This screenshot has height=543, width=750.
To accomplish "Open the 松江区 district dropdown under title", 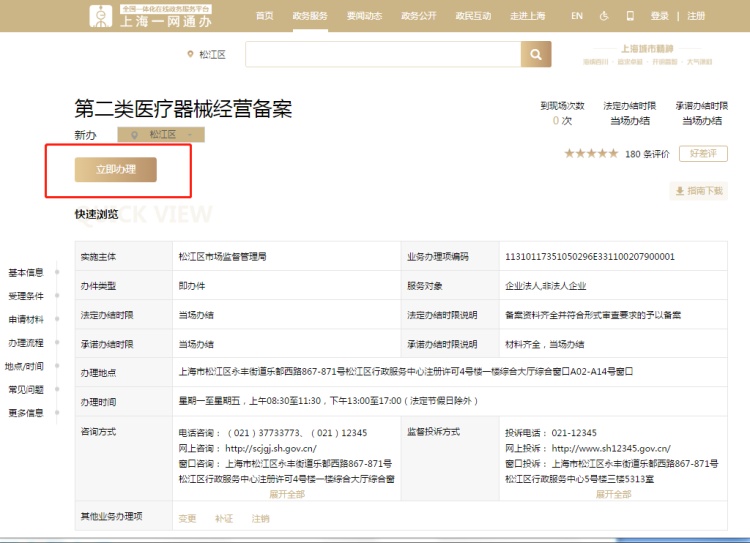I will 161,134.
